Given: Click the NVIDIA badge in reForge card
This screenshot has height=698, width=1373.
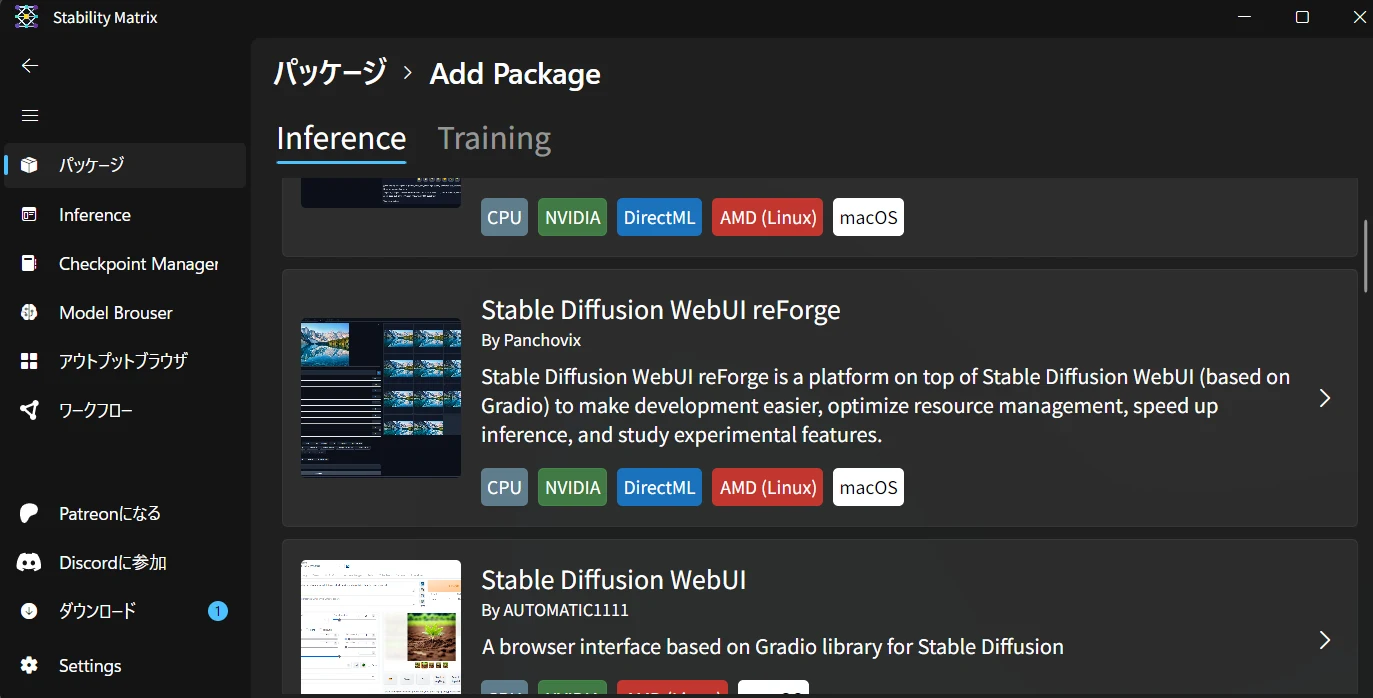Looking at the screenshot, I should coord(573,487).
